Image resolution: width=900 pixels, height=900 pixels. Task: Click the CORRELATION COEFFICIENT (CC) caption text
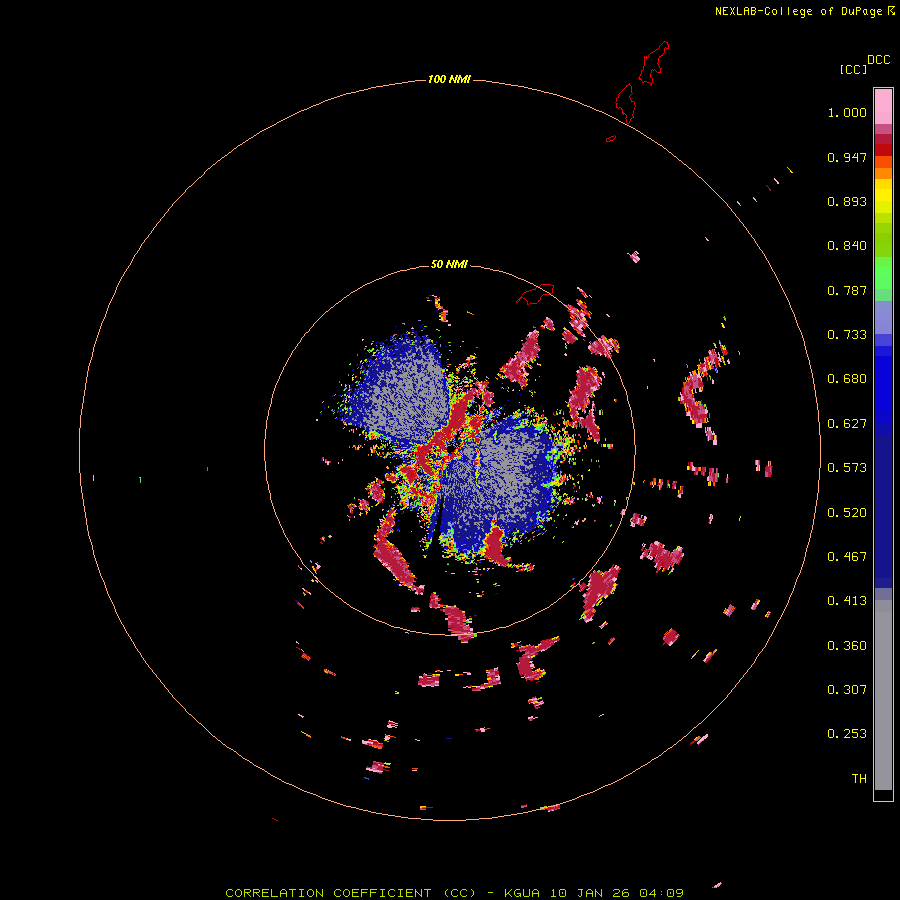point(351,893)
